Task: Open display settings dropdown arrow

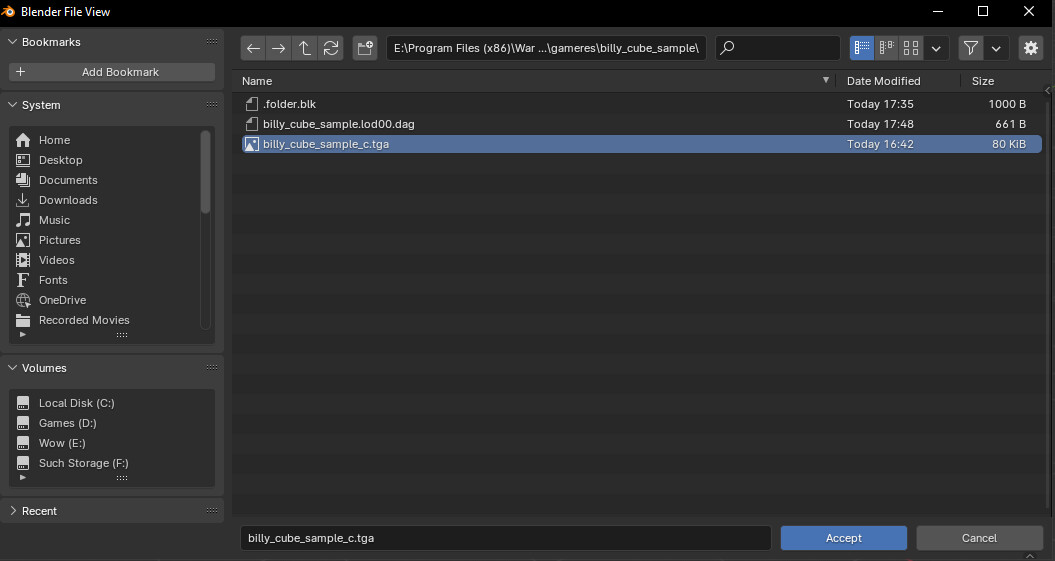Action: click(x=936, y=48)
